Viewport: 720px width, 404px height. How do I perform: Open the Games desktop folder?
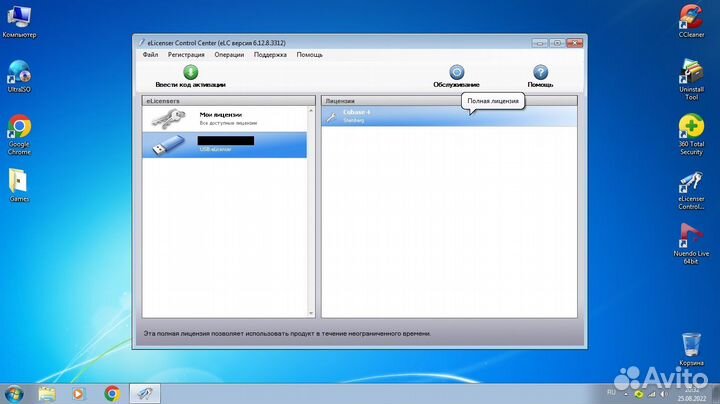[19, 185]
